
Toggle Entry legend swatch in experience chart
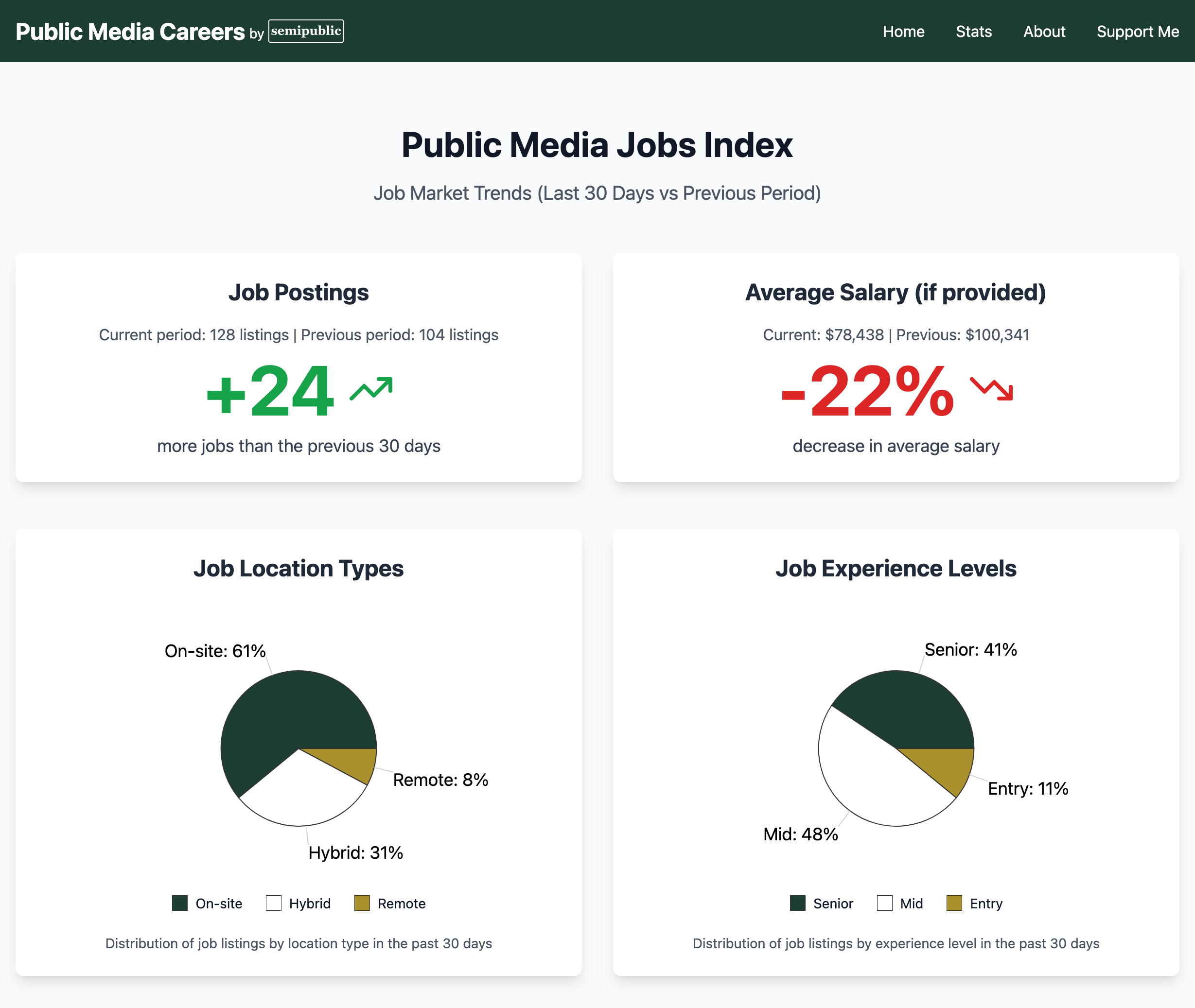(954, 903)
